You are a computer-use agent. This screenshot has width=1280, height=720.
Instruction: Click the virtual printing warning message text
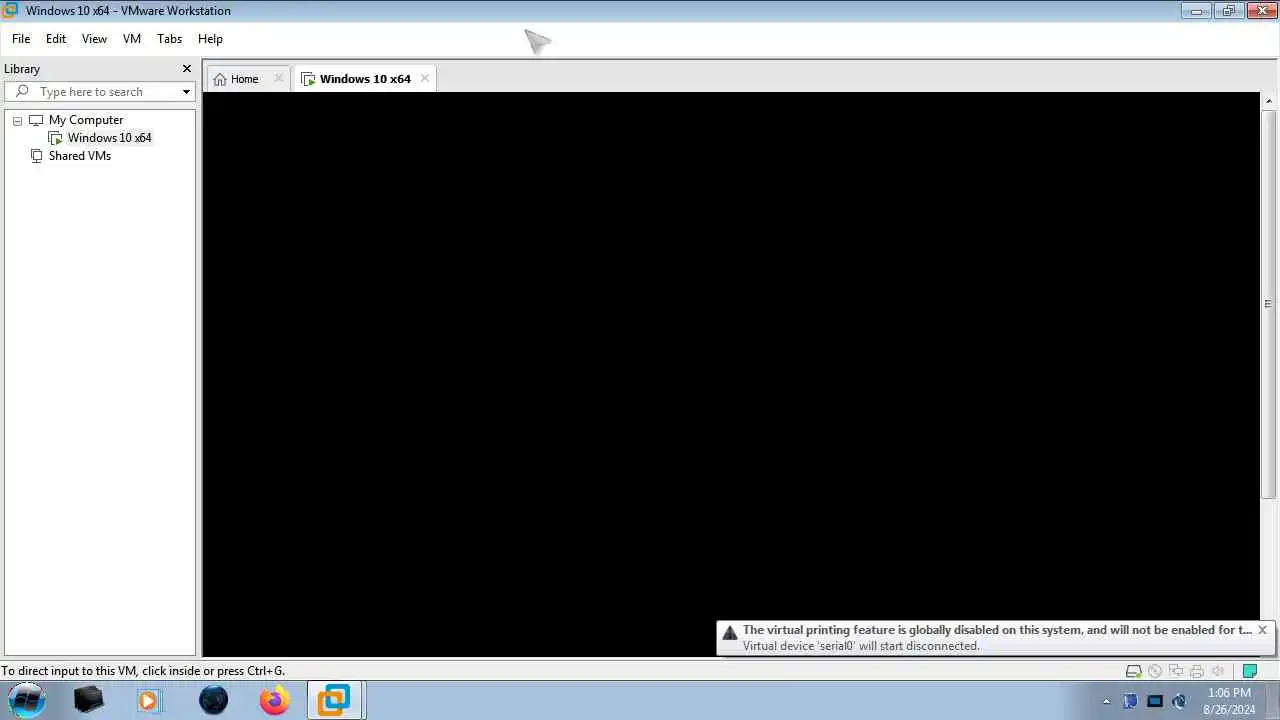coord(997,630)
